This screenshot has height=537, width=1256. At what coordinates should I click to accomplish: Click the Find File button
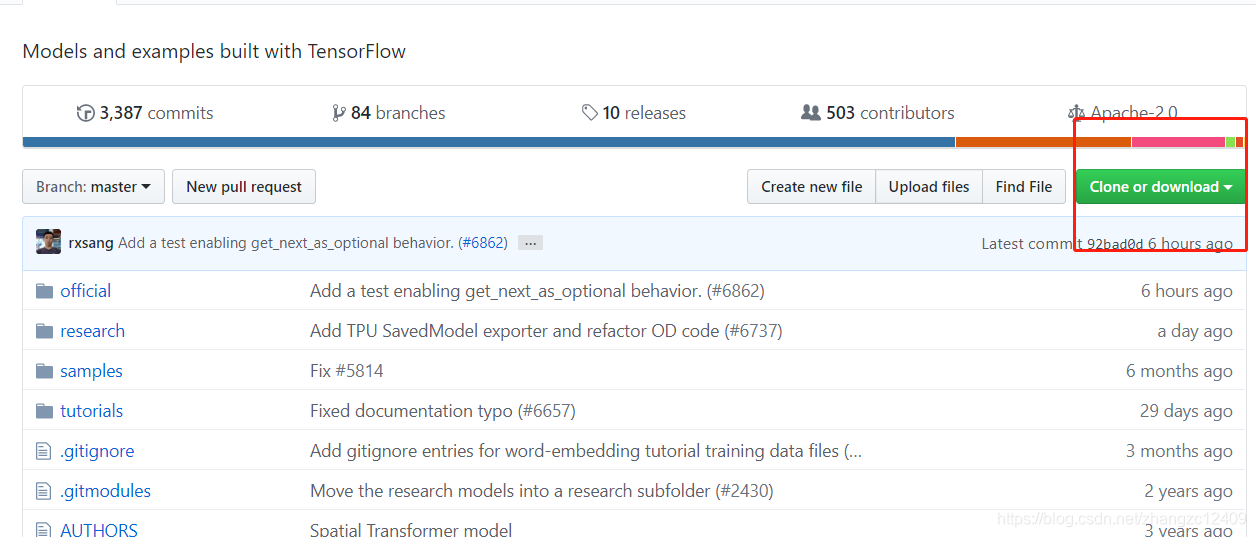coord(1024,187)
